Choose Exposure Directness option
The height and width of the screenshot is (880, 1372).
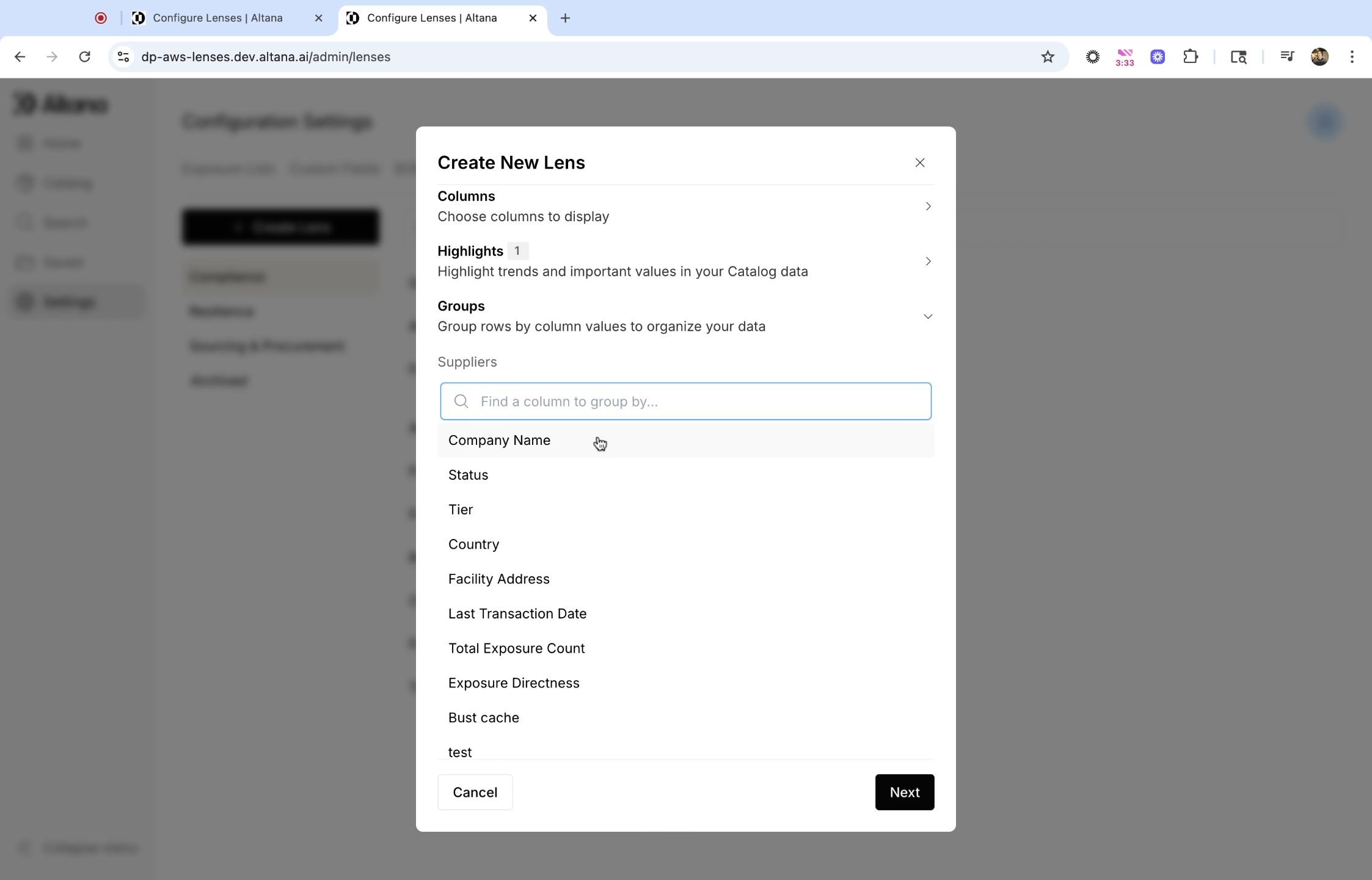point(513,683)
